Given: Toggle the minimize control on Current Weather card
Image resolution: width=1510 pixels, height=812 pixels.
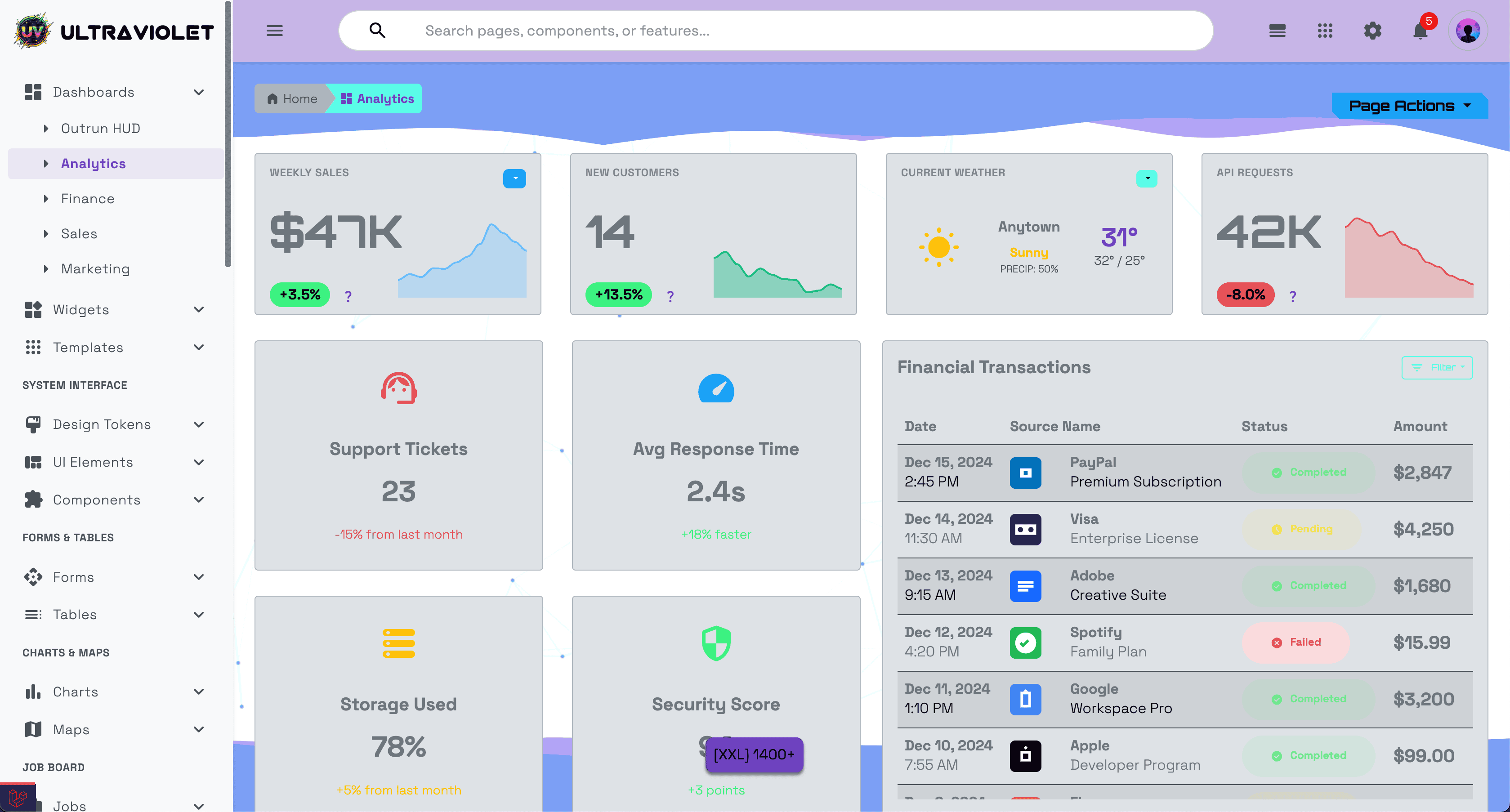Looking at the screenshot, I should pos(1147,178).
